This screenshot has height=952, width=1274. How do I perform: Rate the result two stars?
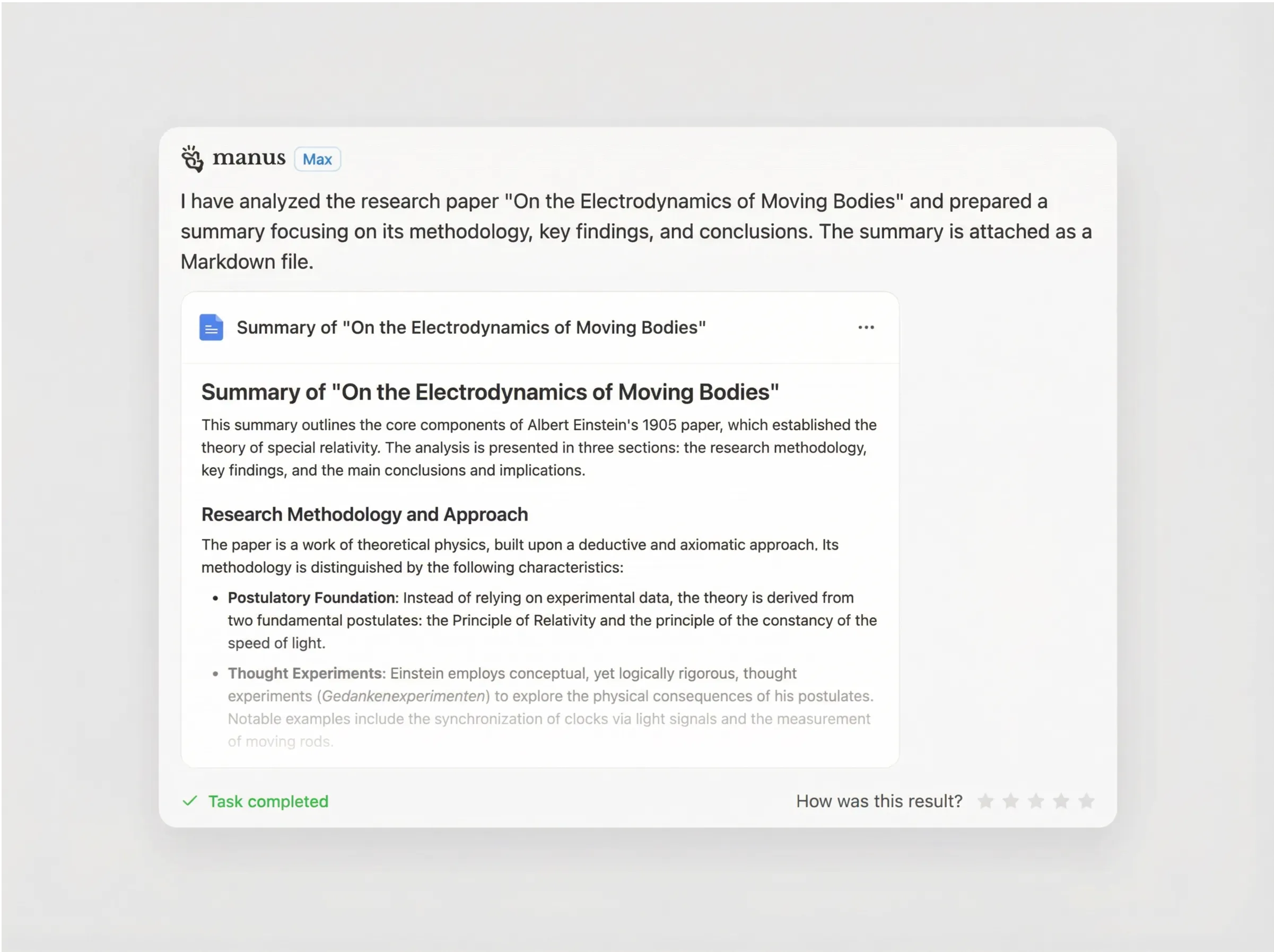coord(1011,801)
